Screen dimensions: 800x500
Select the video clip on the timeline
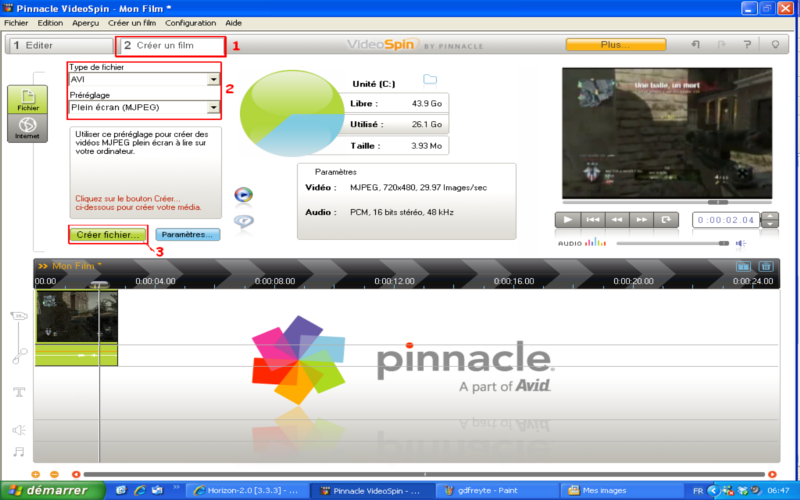77,316
